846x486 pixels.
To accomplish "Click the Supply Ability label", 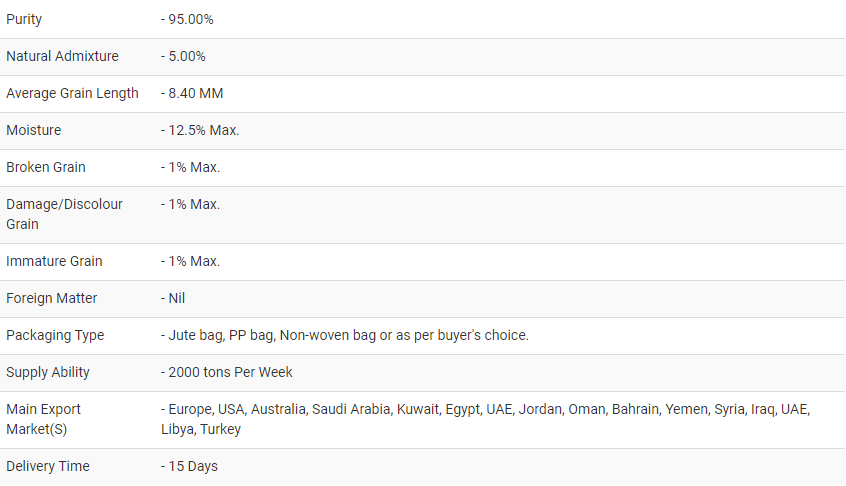I will coord(48,373).
